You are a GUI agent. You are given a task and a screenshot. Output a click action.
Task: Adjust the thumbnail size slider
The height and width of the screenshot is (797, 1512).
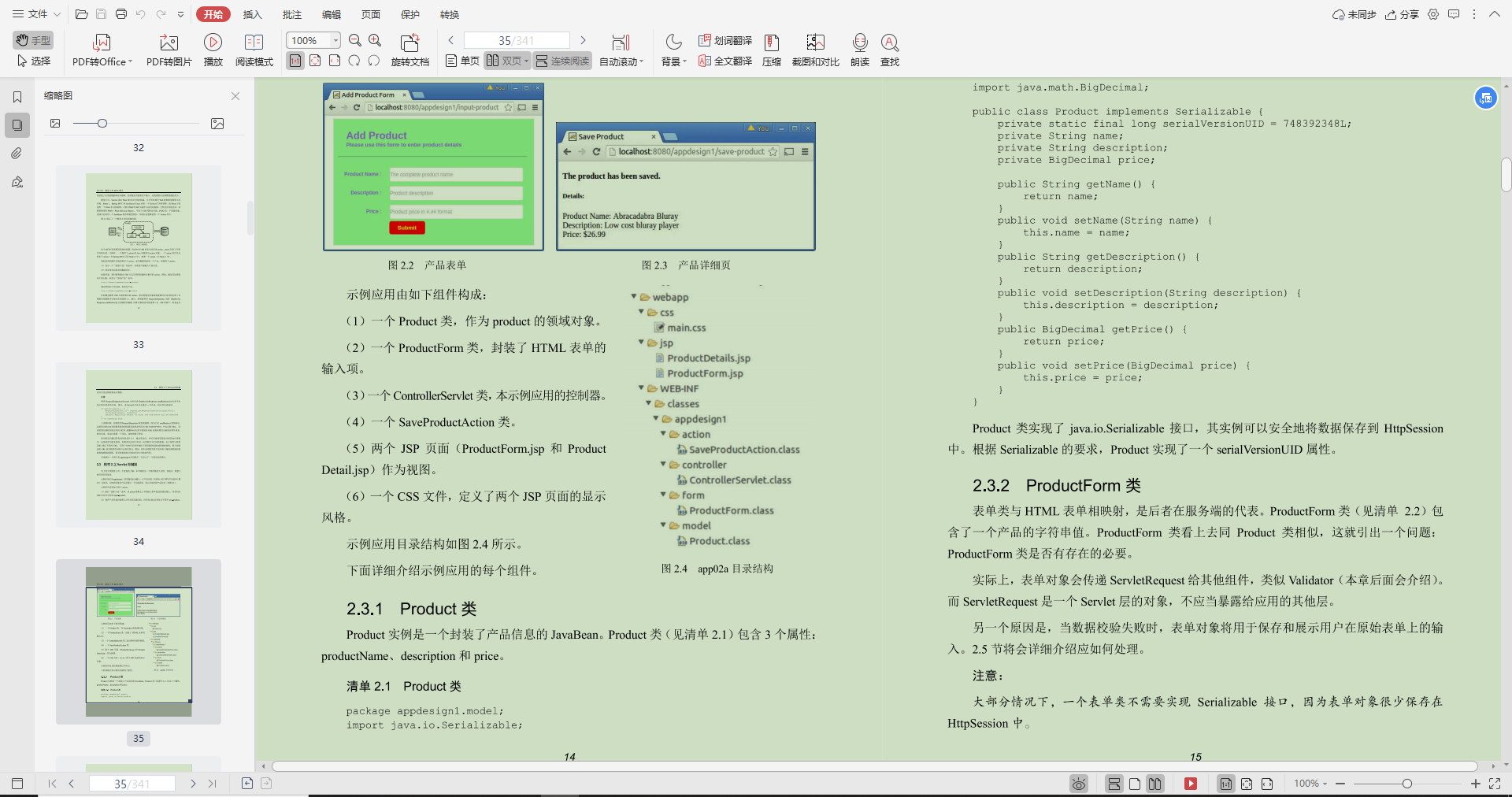[x=102, y=124]
